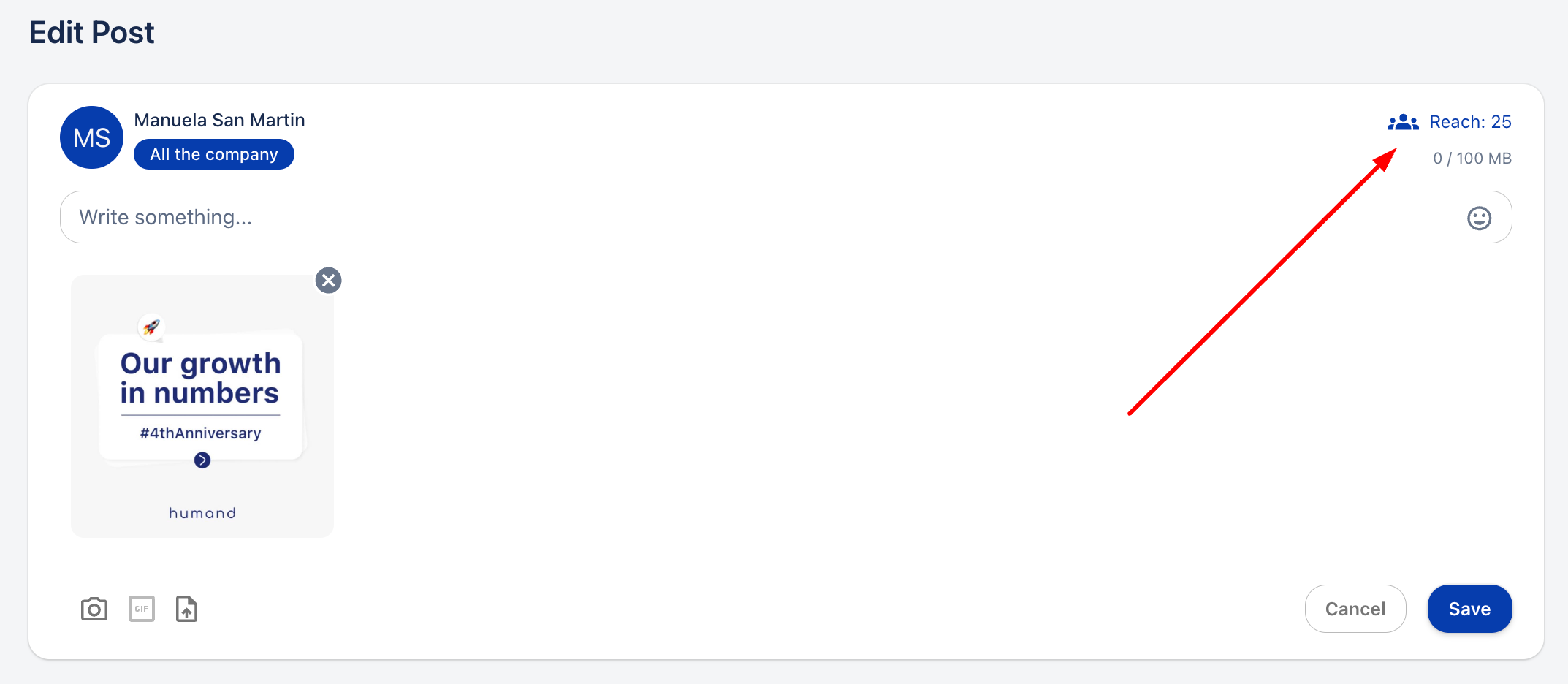Click the dark arrow circle in thumbnail
Screen dimensions: 1568x684
[x=202, y=460]
